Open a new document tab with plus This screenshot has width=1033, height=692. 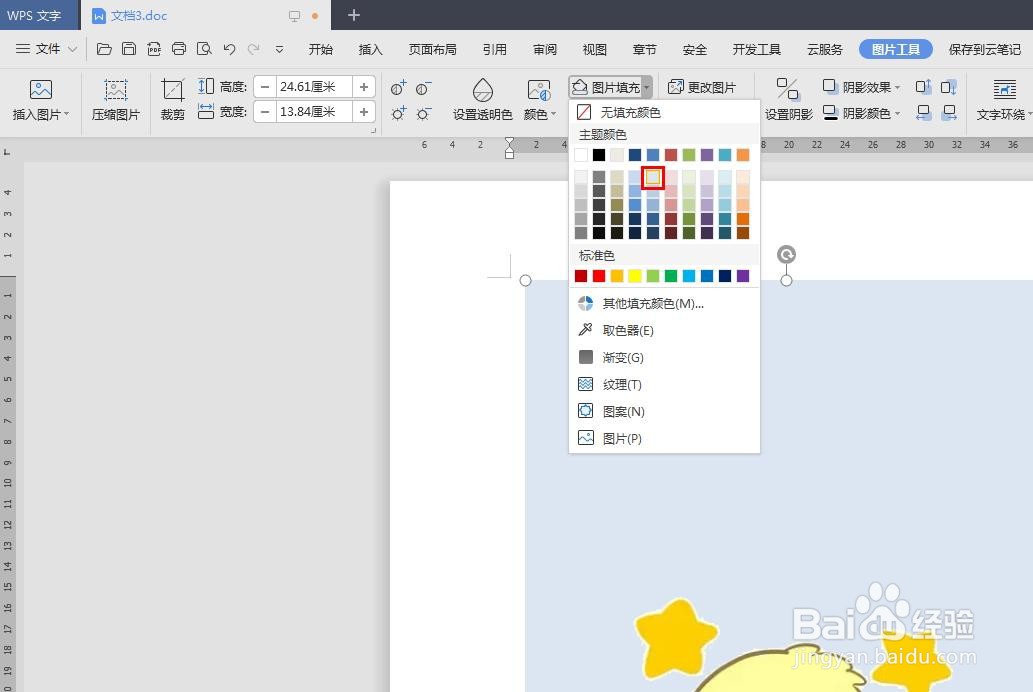coord(354,14)
